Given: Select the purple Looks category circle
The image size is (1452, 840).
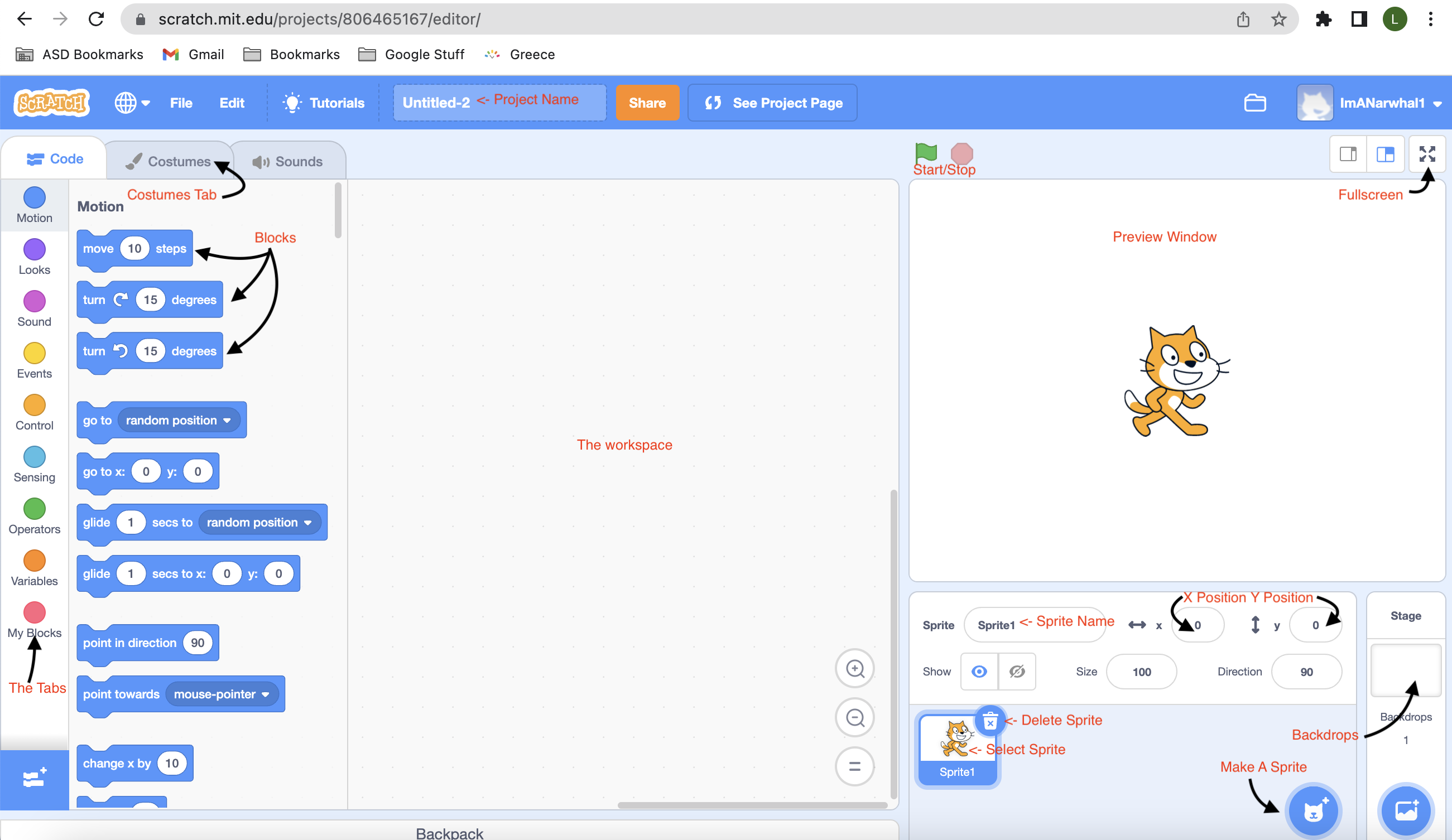Looking at the screenshot, I should click(x=34, y=250).
